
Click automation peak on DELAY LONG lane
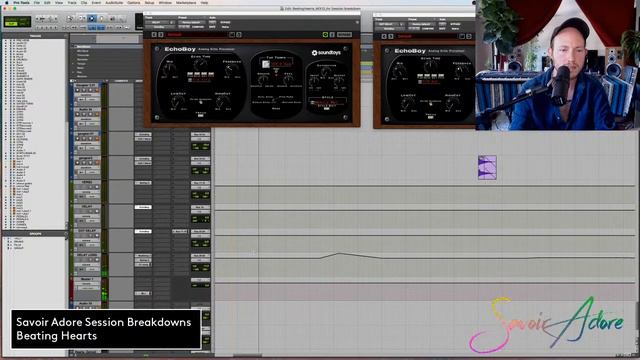point(339,253)
